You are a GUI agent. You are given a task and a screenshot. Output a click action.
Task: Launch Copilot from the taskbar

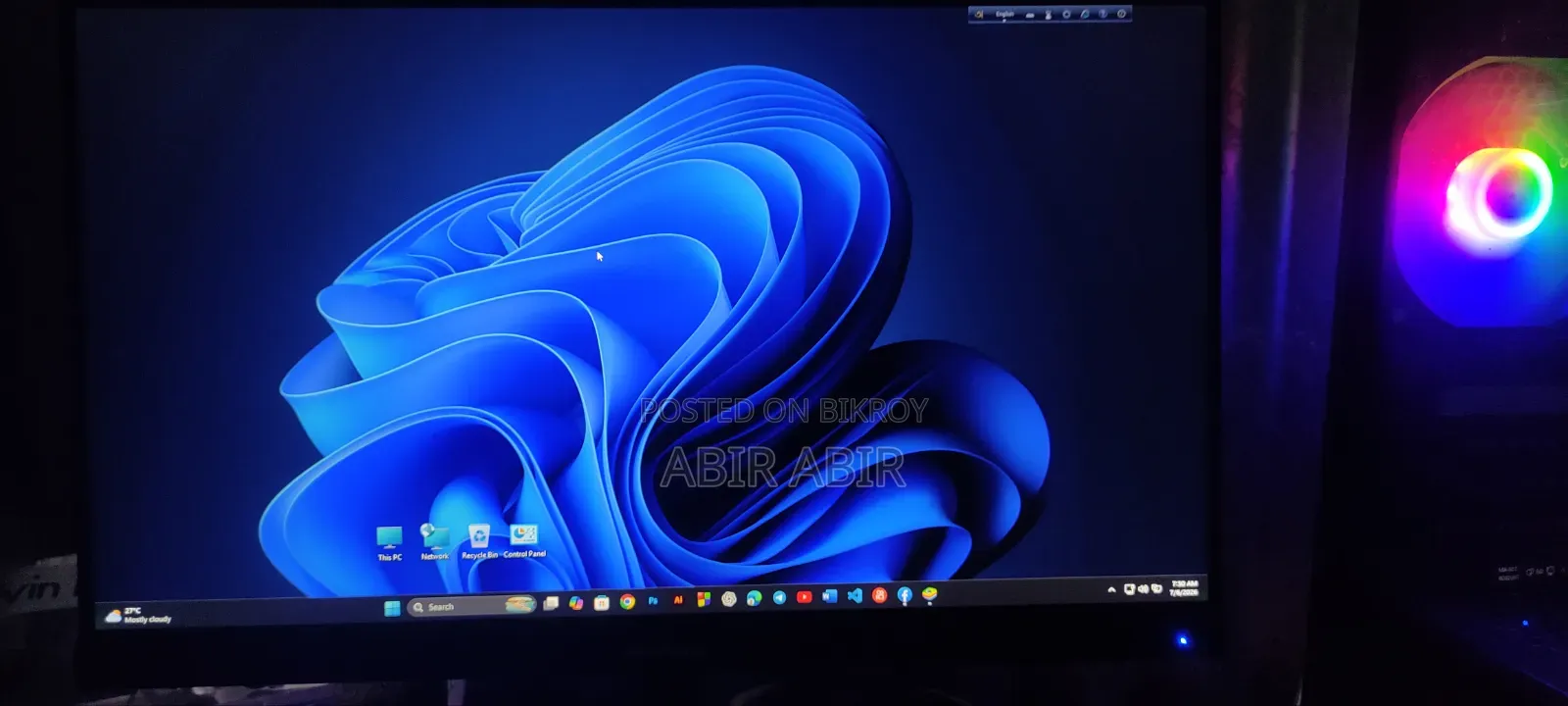coord(576,603)
